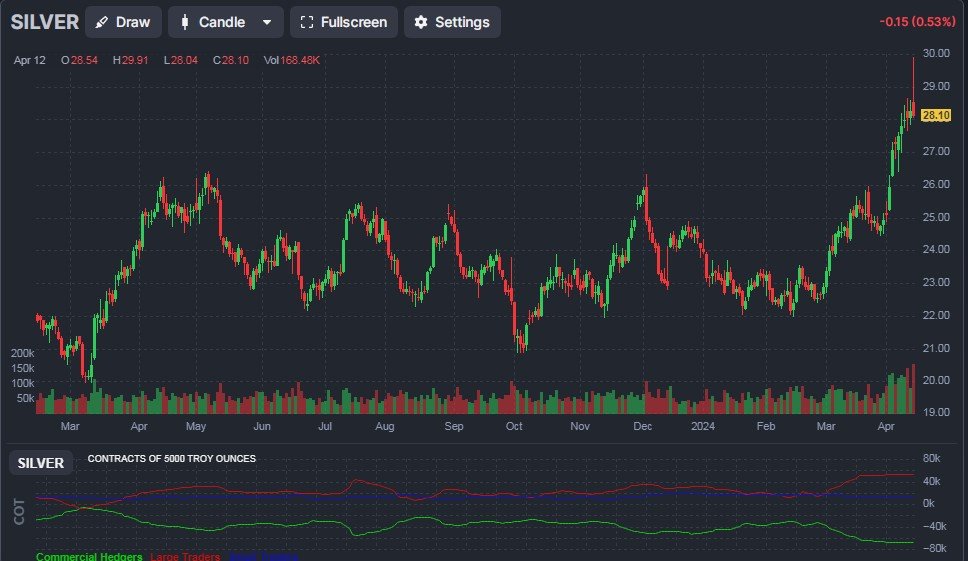Click the Vol 168.48K readout
Screen dimensions: 968x561
(x=292, y=60)
